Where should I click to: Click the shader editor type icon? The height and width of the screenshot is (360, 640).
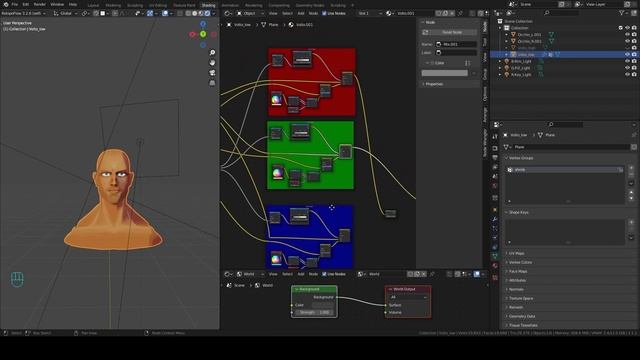(228, 13)
